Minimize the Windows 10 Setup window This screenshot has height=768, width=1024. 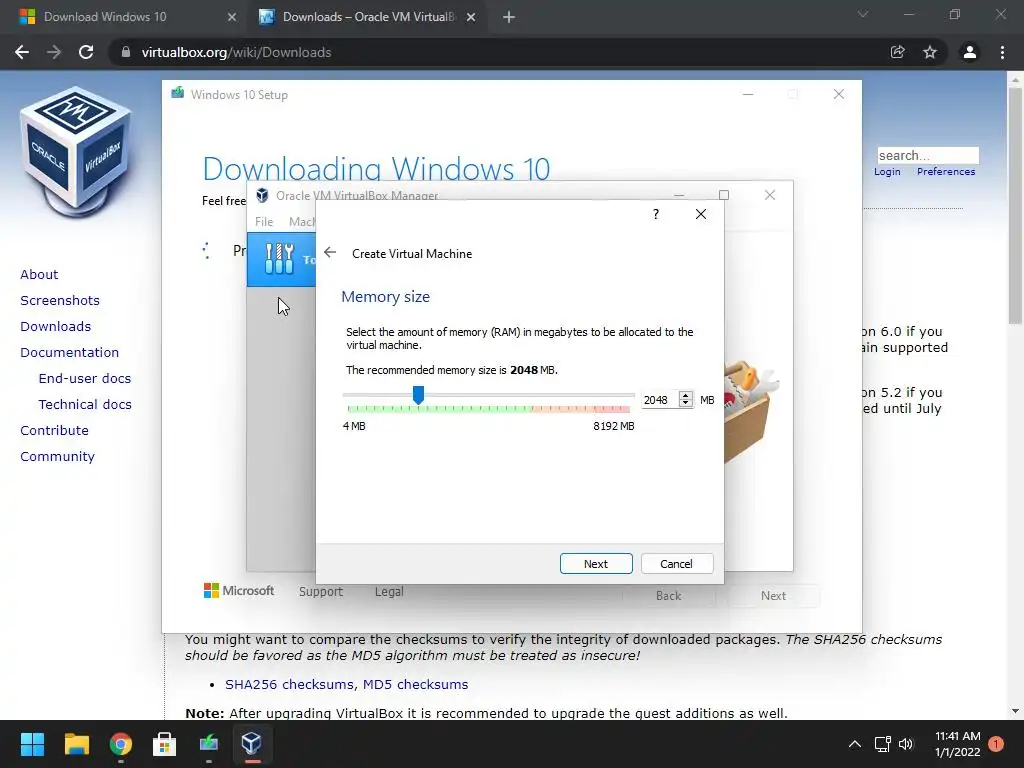coord(748,95)
